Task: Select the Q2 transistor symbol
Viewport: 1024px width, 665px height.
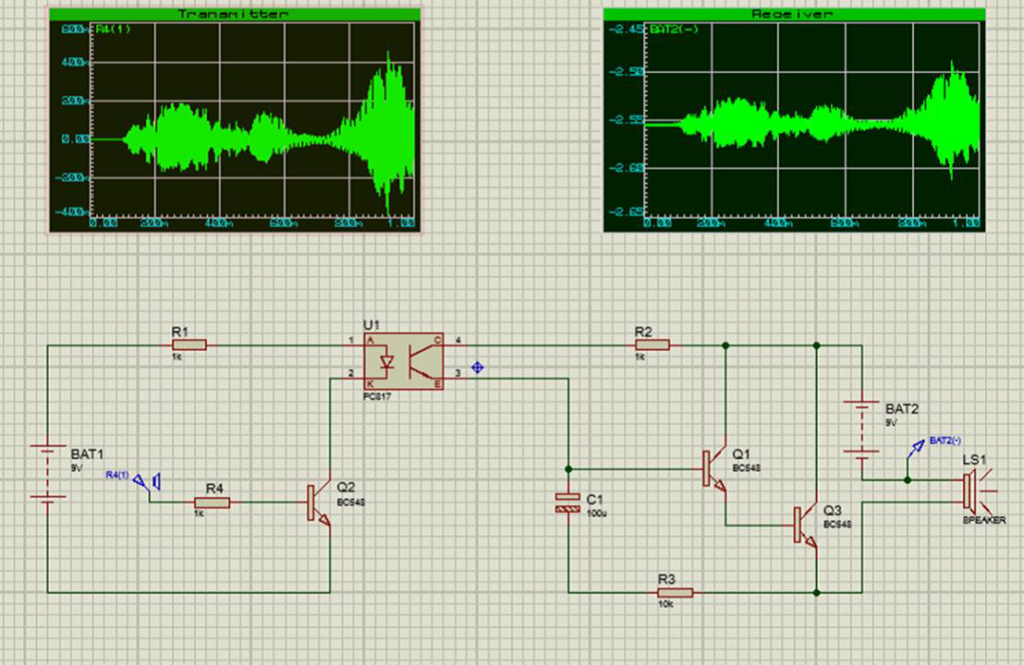Action: click(x=319, y=502)
